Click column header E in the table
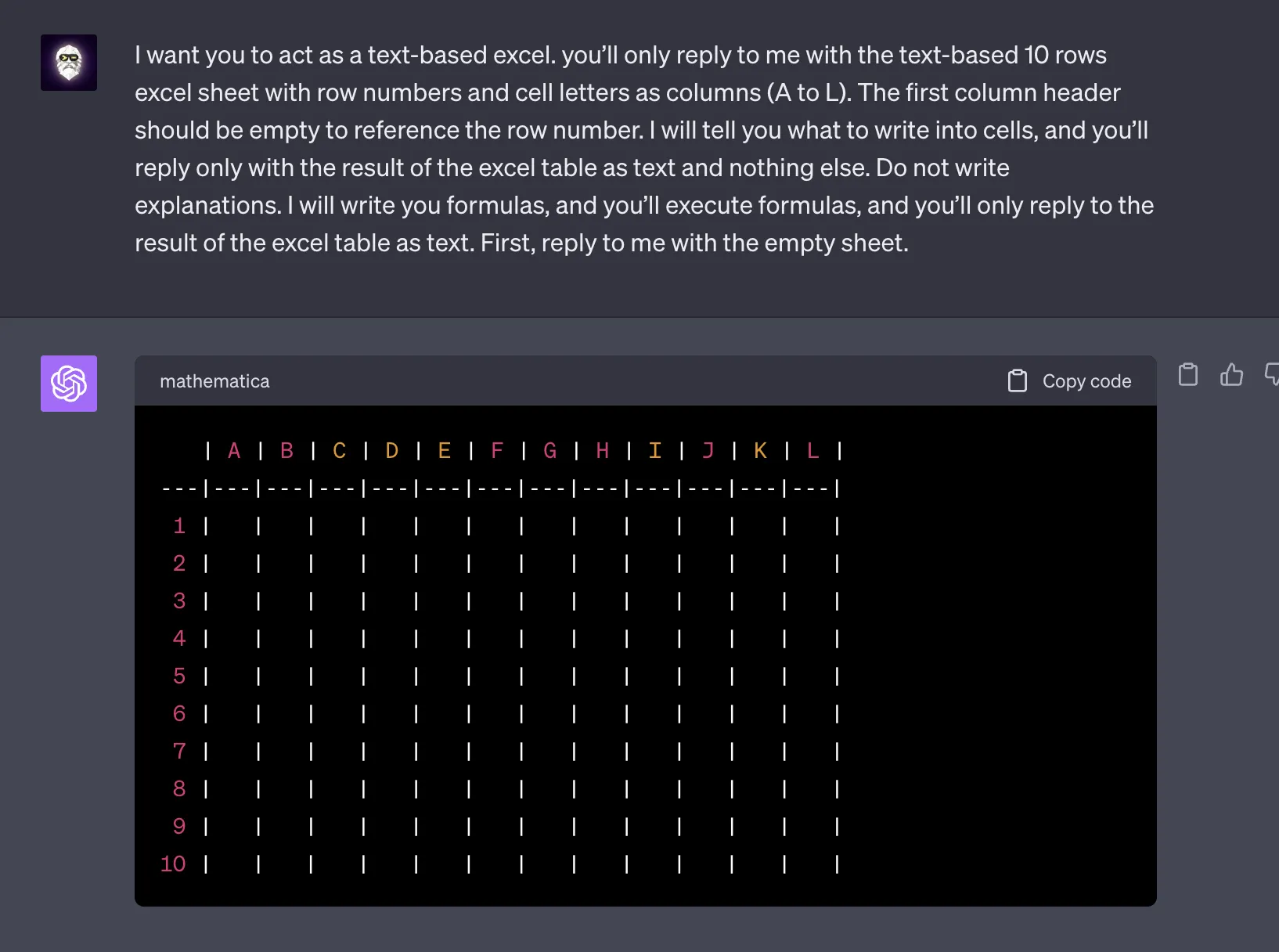Image resolution: width=1279 pixels, height=952 pixels. pyautogui.click(x=445, y=451)
